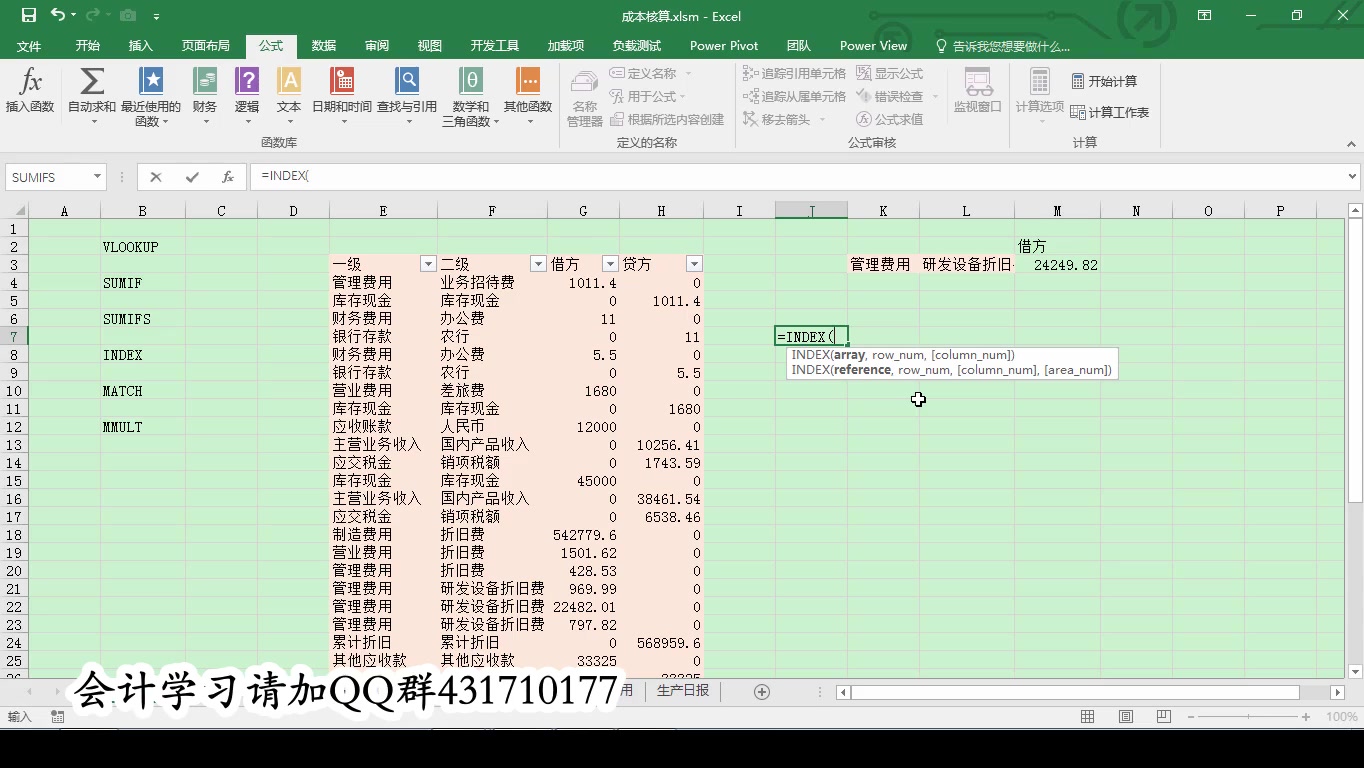Open the 文件 tab

[29, 46]
